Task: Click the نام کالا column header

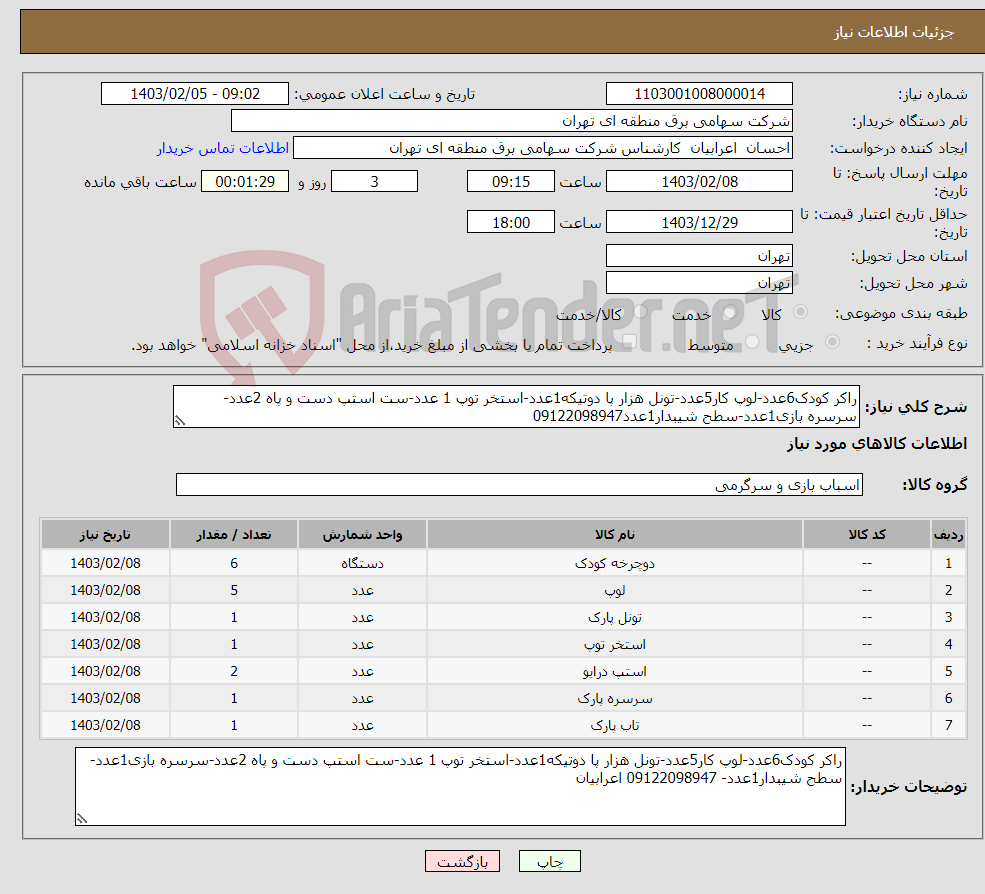Action: pyautogui.click(x=614, y=535)
